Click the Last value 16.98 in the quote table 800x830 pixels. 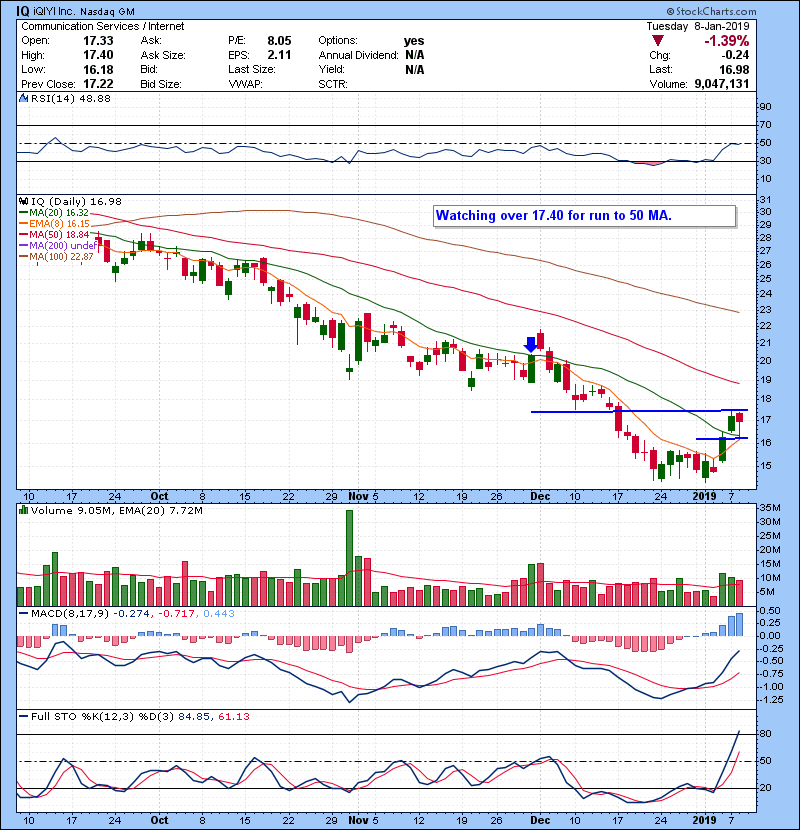point(734,69)
